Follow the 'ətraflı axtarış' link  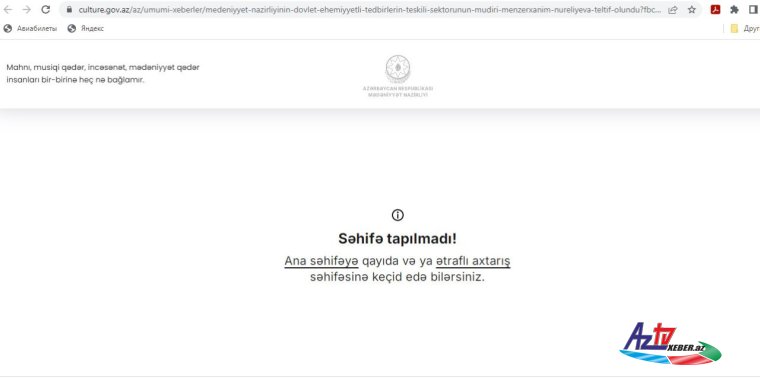(473, 261)
